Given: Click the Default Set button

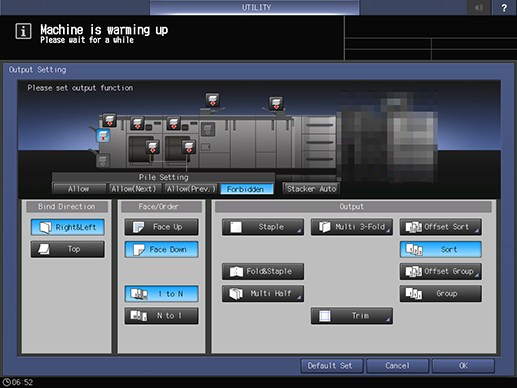Looking at the screenshot, I should [332, 366].
